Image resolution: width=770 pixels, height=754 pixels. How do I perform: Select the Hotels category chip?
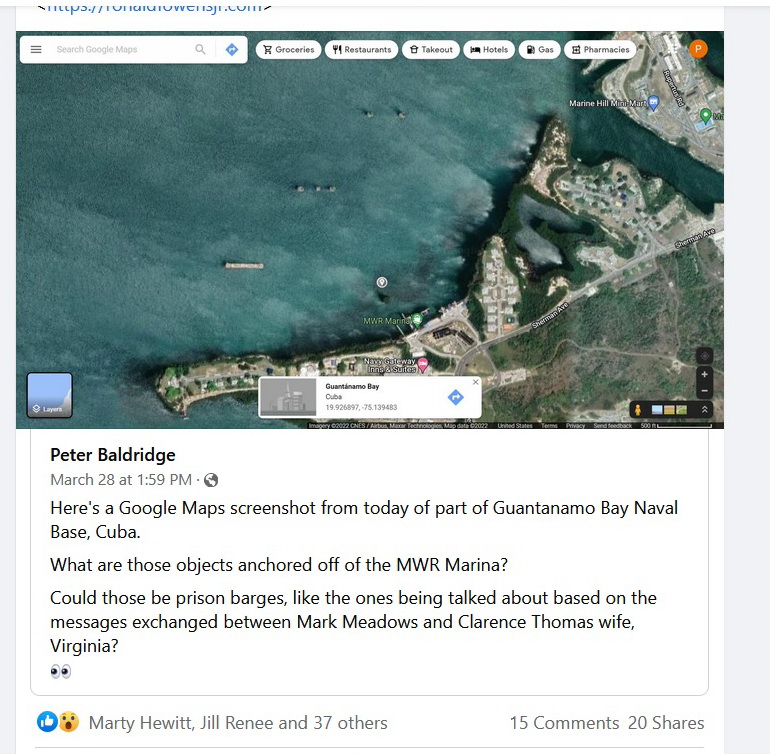click(489, 50)
